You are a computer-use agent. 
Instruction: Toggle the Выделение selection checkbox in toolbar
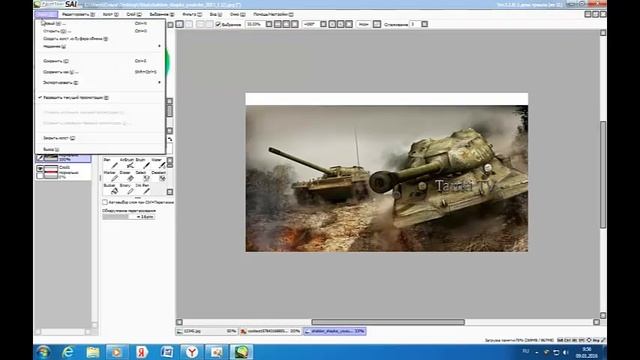(218, 24)
